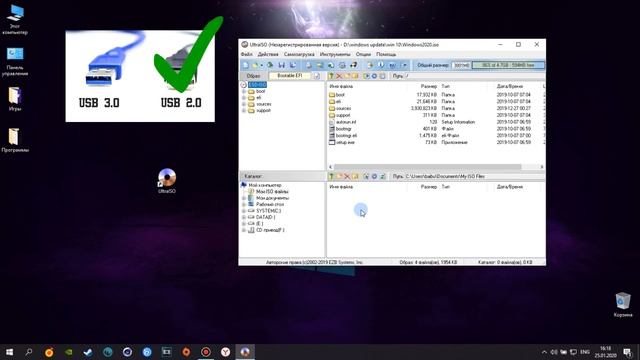
Task: Click the total size capacity bar
Action: click(x=508, y=65)
